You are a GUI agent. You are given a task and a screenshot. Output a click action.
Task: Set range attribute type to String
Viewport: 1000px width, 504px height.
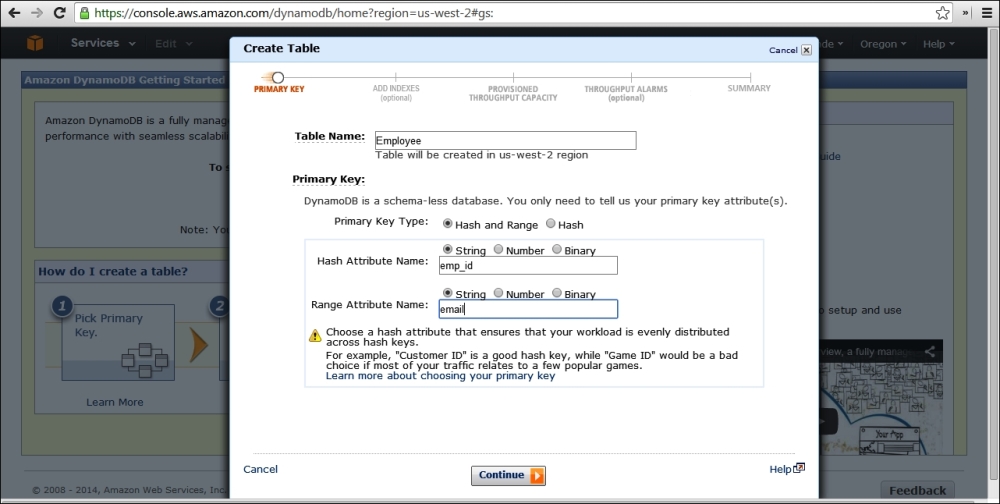pyautogui.click(x=447, y=293)
